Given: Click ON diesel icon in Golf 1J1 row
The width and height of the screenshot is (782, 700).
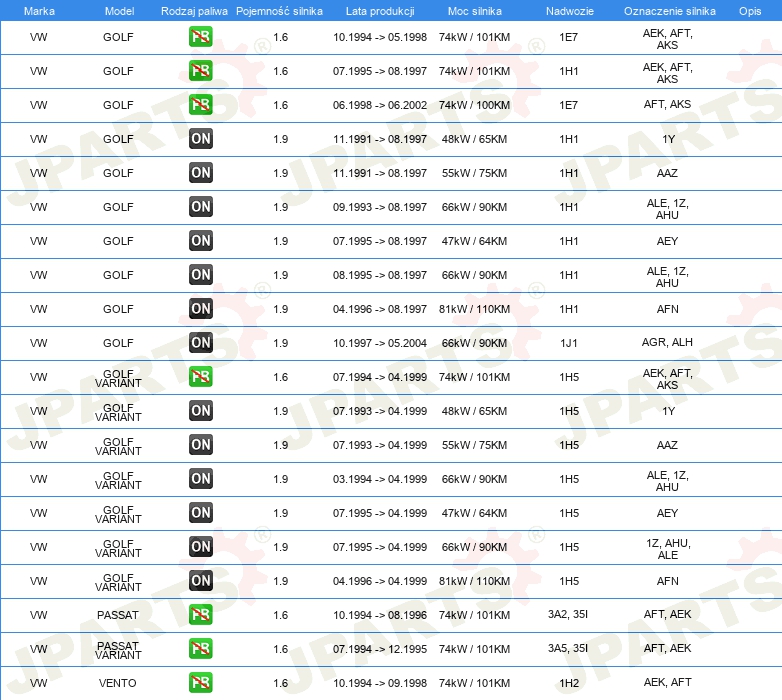Looking at the screenshot, I should [200, 343].
